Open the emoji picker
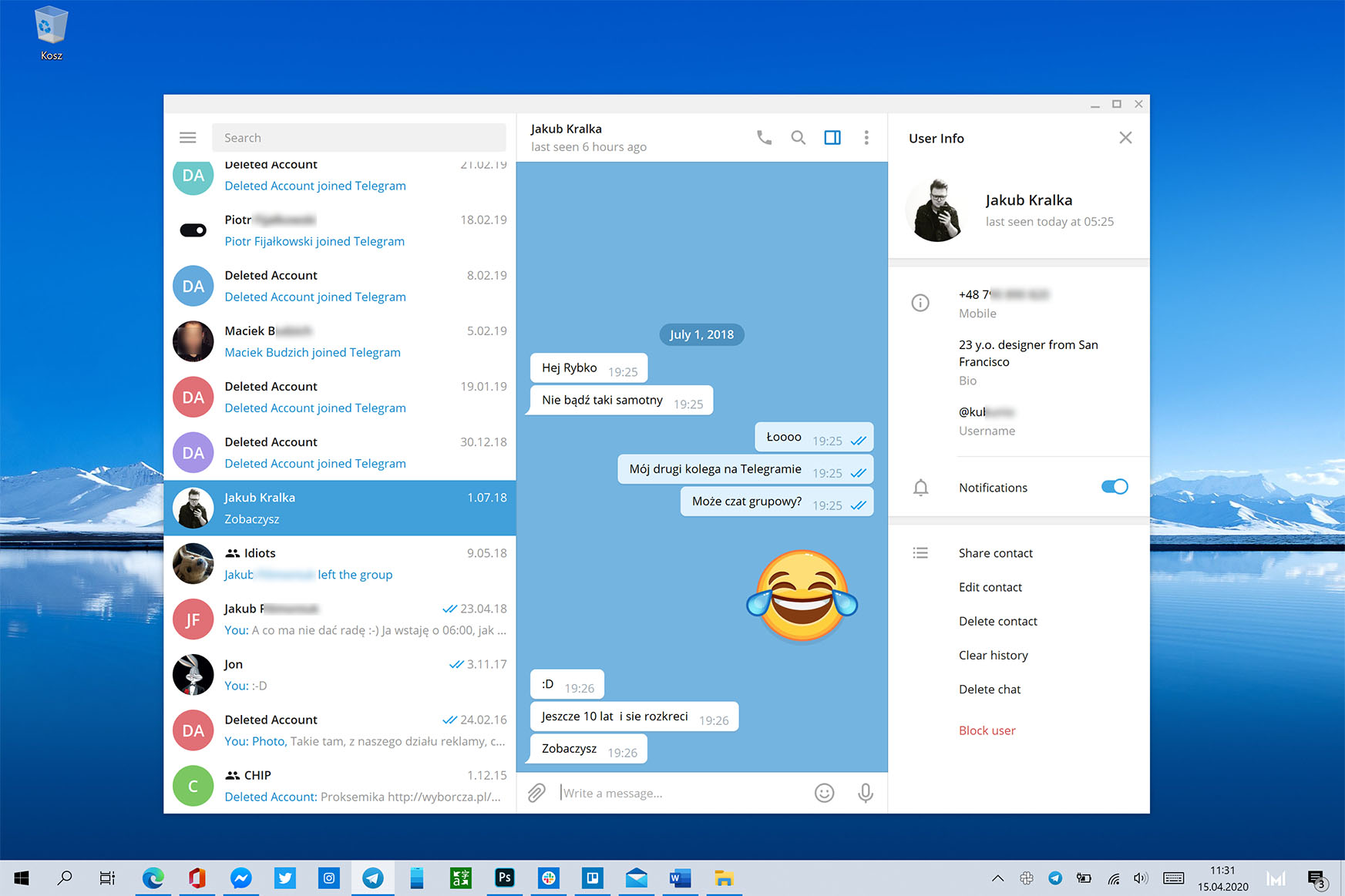The width and height of the screenshot is (1345, 896). (824, 793)
